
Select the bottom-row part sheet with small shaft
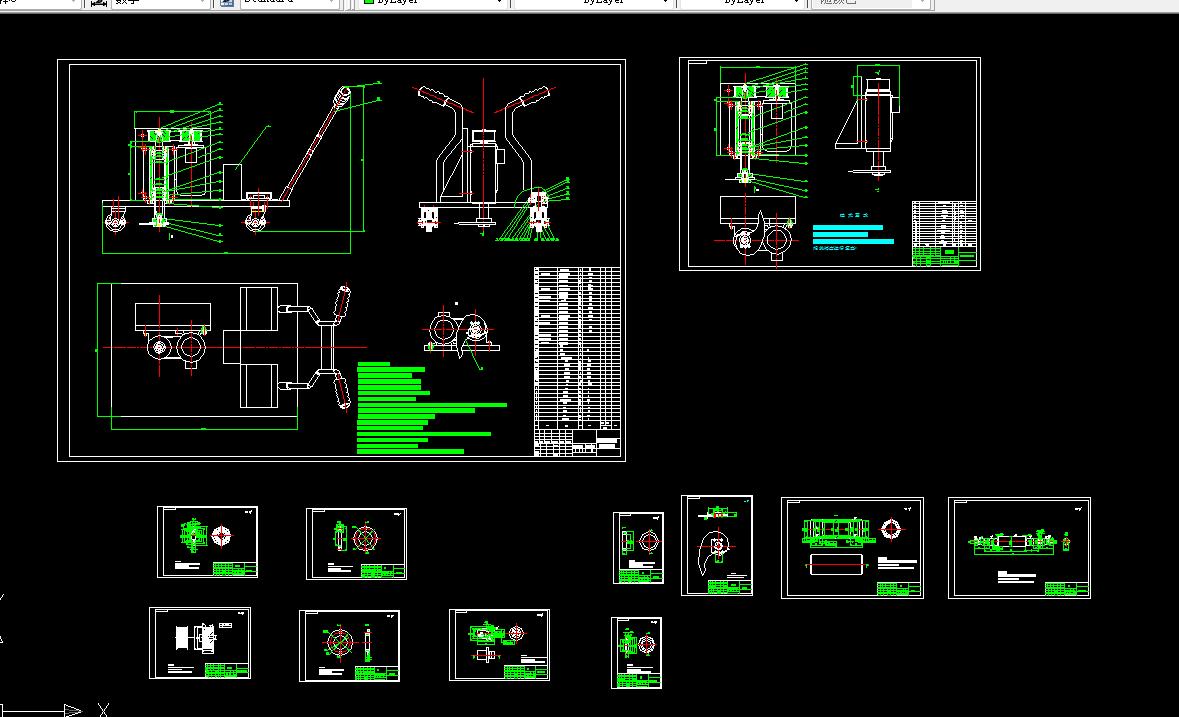point(499,645)
